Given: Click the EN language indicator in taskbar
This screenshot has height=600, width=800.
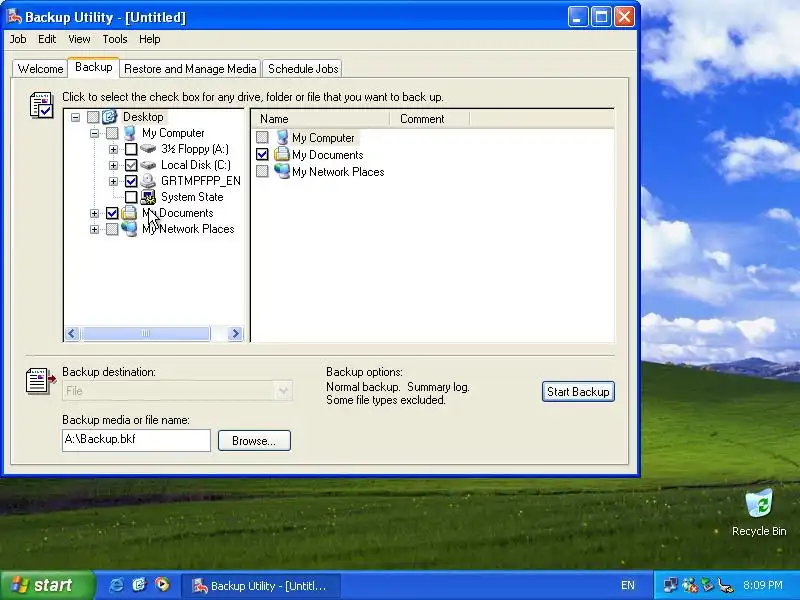Looking at the screenshot, I should point(628,585).
